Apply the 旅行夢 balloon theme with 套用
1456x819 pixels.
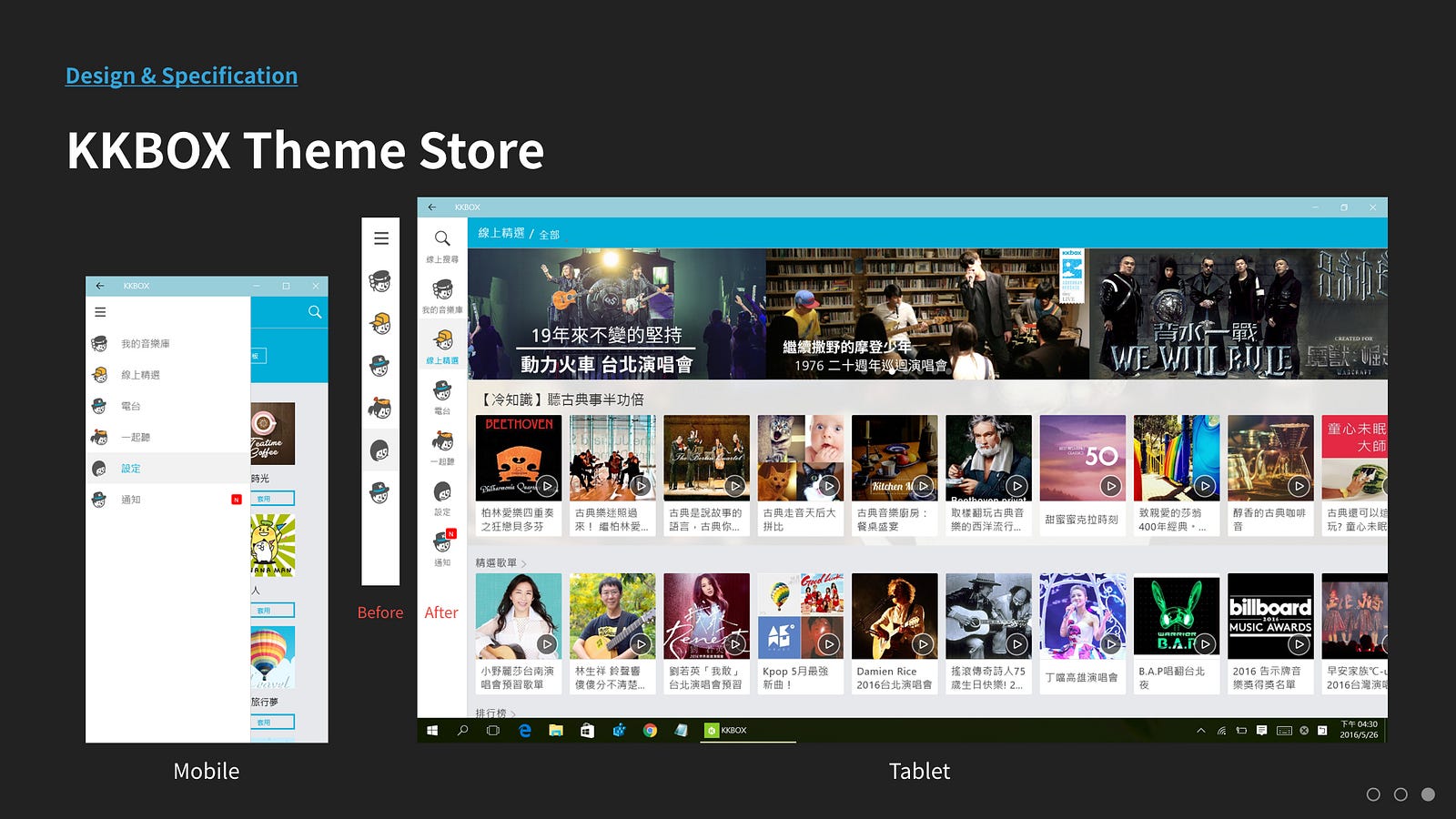[x=272, y=723]
